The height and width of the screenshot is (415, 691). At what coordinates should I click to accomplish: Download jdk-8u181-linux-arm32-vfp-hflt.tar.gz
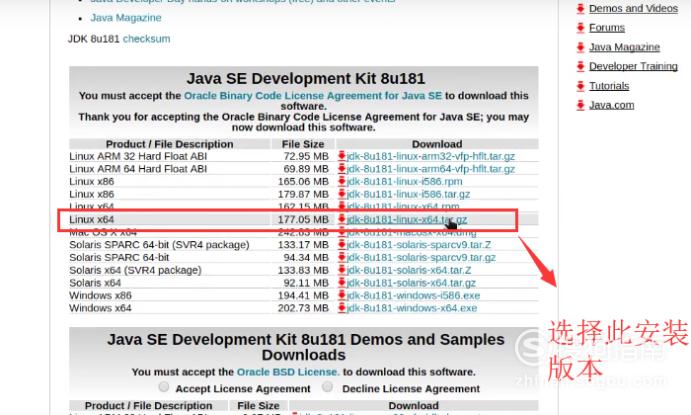pos(431,156)
